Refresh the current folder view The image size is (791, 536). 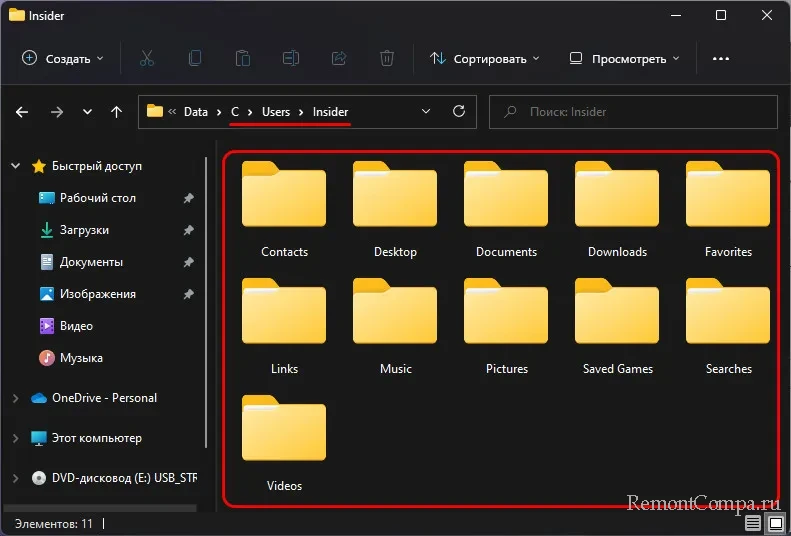click(x=459, y=112)
